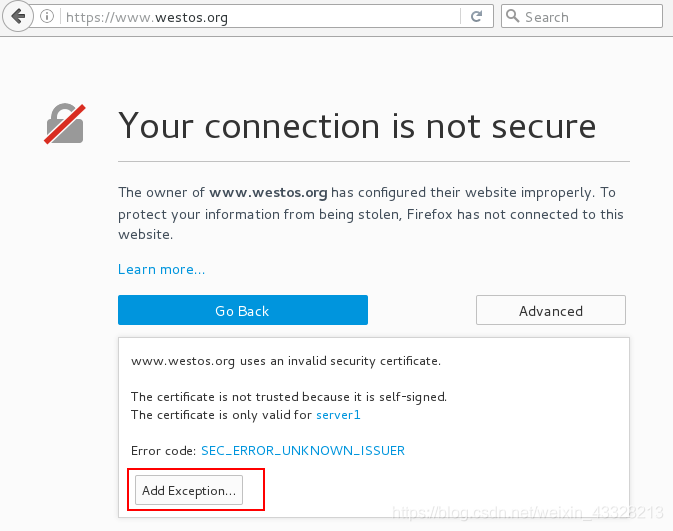Open the Learn more… link
Image resolution: width=673 pixels, height=531 pixels.
pos(161,269)
